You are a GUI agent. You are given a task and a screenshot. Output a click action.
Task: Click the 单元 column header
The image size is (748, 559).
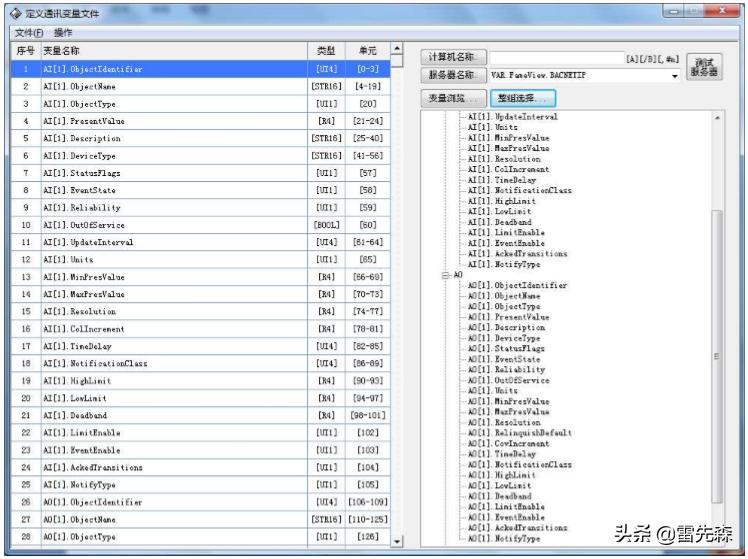click(x=367, y=51)
